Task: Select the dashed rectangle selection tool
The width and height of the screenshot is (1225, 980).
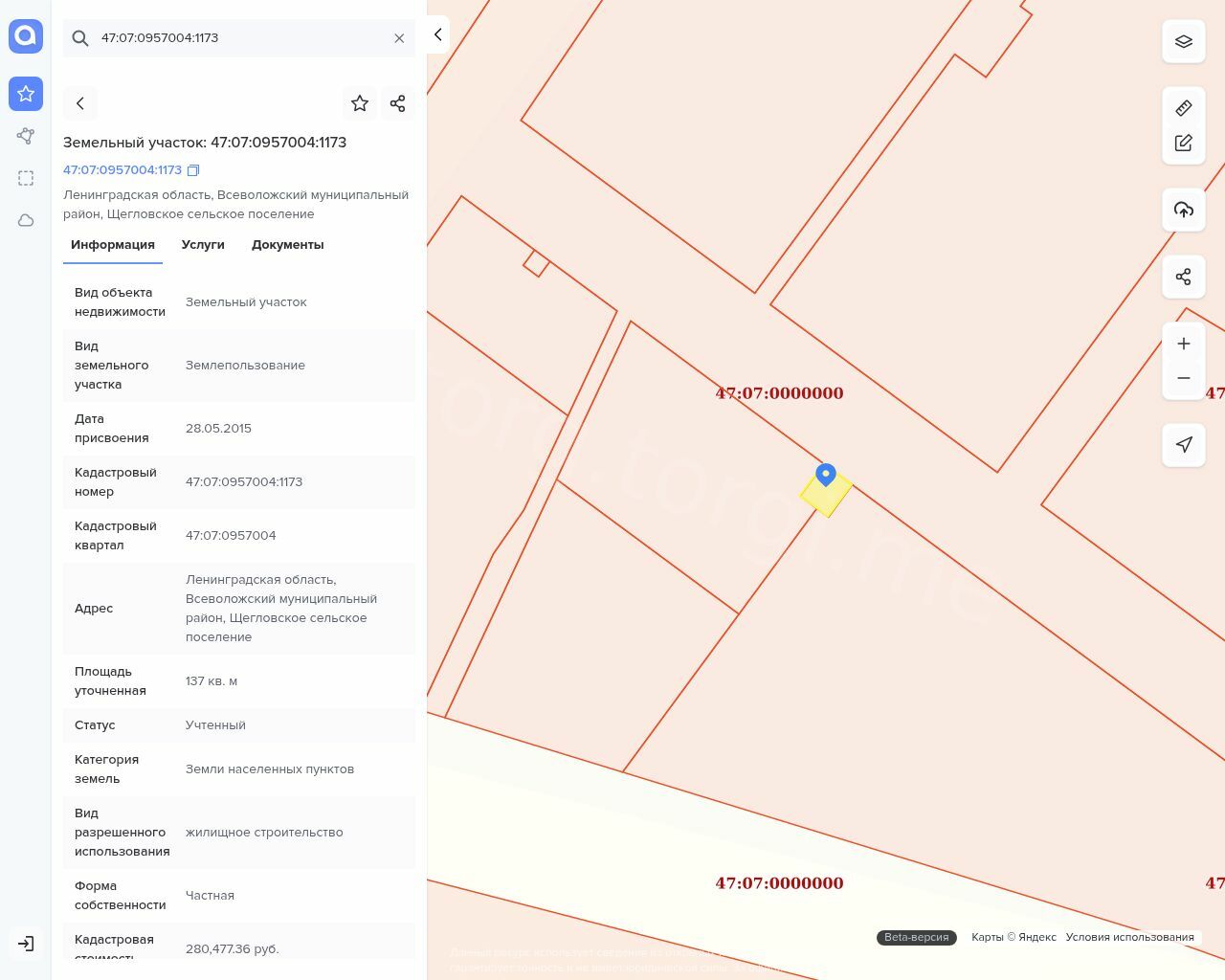Action: pyautogui.click(x=26, y=178)
